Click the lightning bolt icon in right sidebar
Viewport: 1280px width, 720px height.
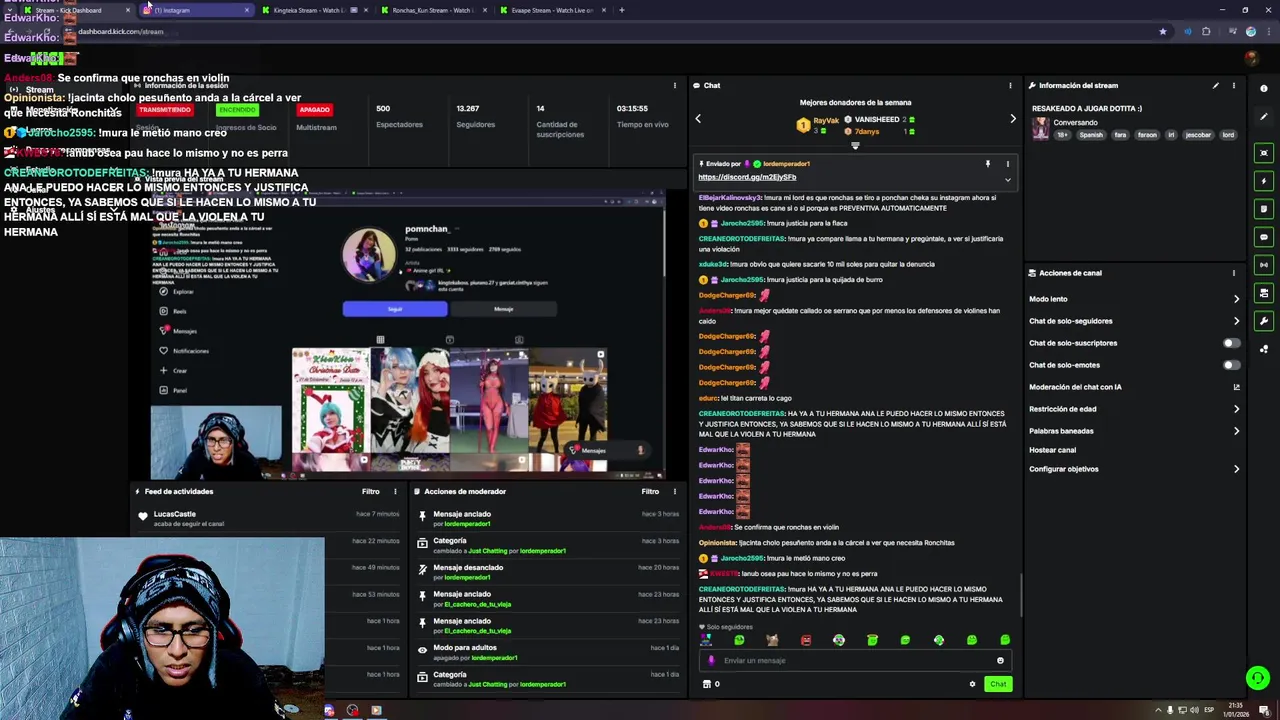click(1264, 181)
